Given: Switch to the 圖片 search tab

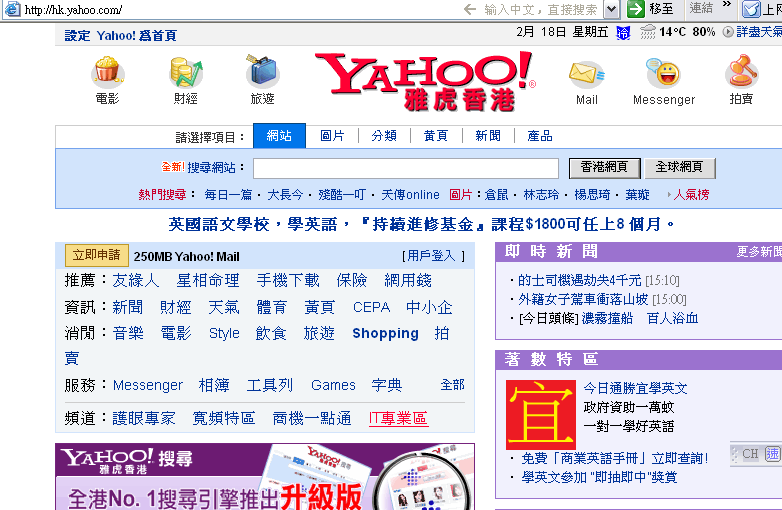Looking at the screenshot, I should coord(332,136).
